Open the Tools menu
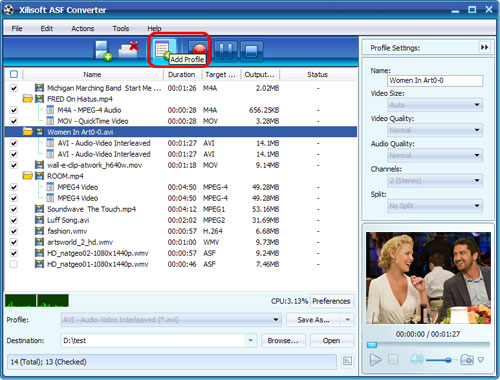Screen dimensions: 500x380 [121, 28]
